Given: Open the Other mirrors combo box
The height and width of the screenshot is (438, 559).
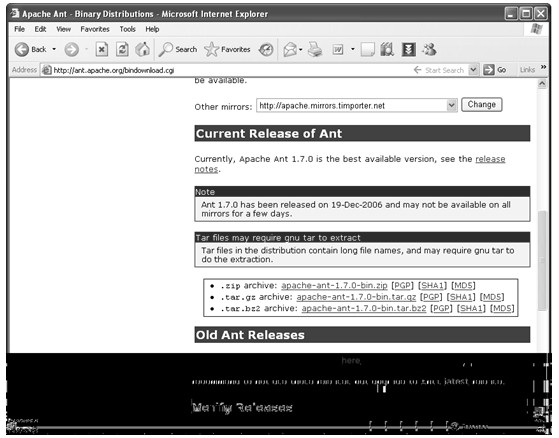Looking at the screenshot, I should 357,105.
